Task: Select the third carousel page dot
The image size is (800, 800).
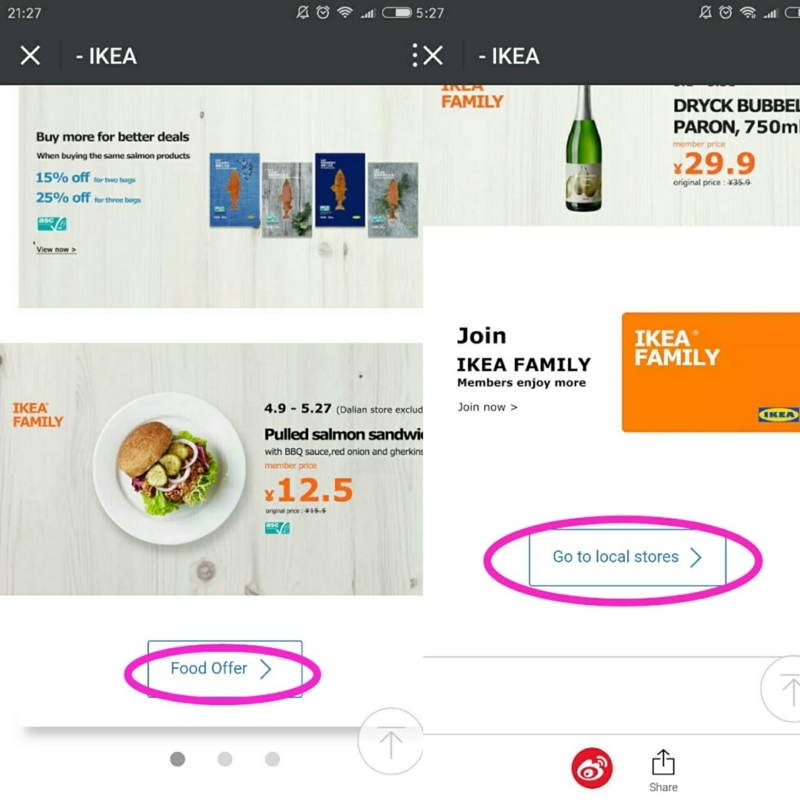Action: 272,759
